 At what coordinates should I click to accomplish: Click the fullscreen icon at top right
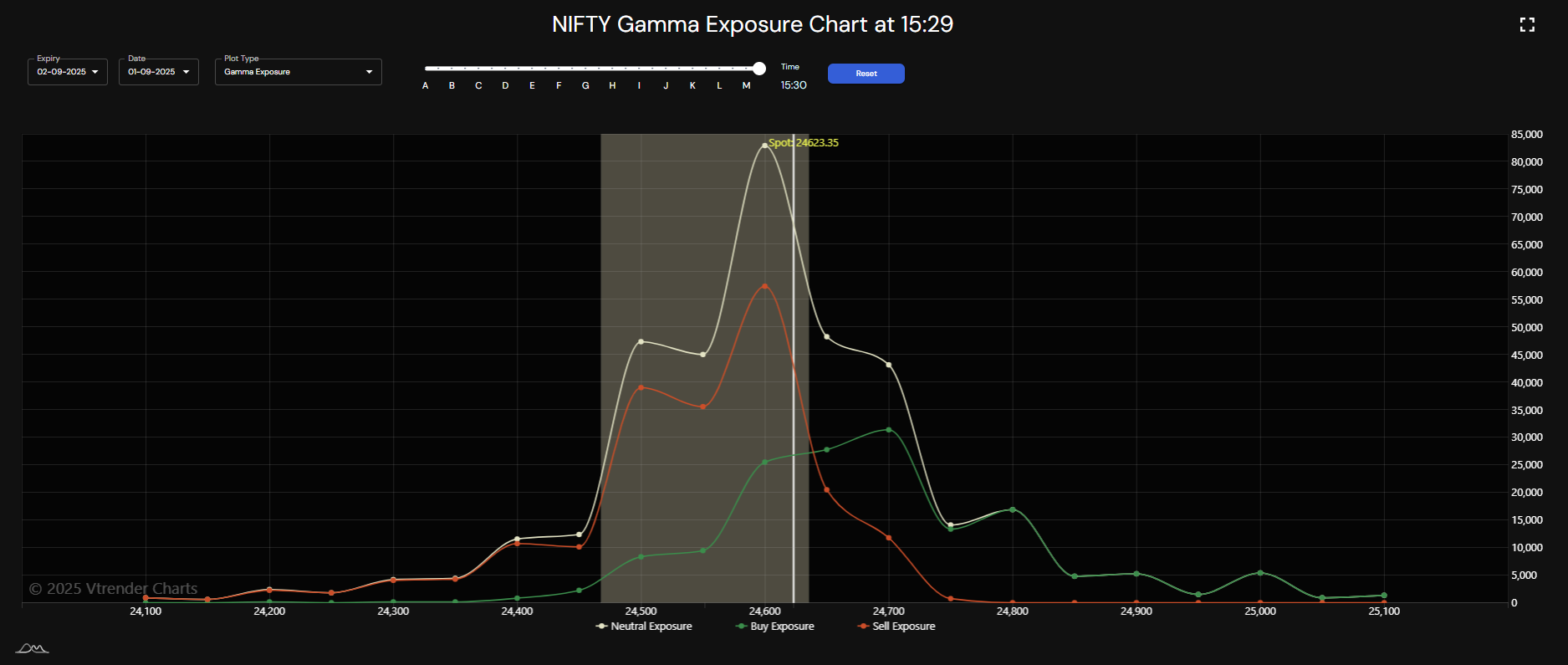(x=1526, y=25)
